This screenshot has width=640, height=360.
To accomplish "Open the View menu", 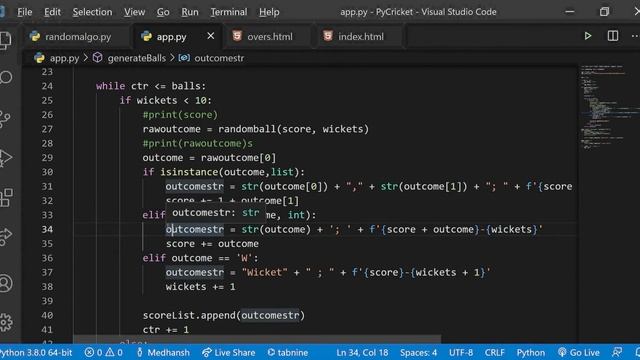I will (134, 12).
